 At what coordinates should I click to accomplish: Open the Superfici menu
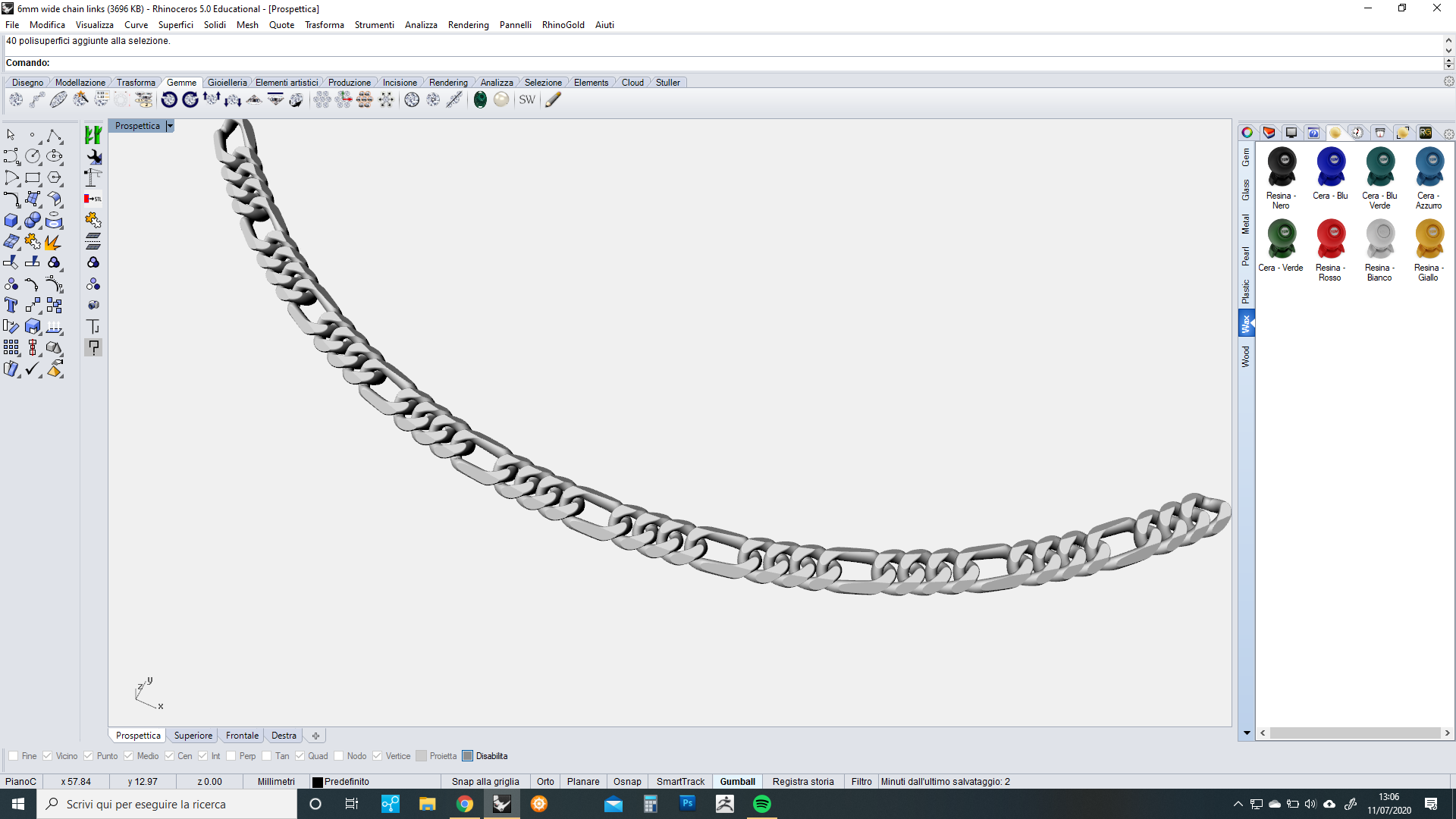pos(175,25)
